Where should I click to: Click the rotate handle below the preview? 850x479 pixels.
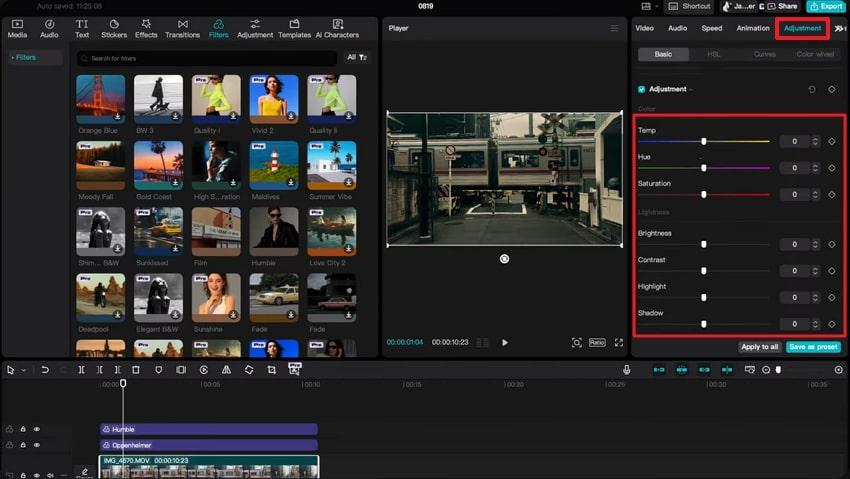point(504,259)
